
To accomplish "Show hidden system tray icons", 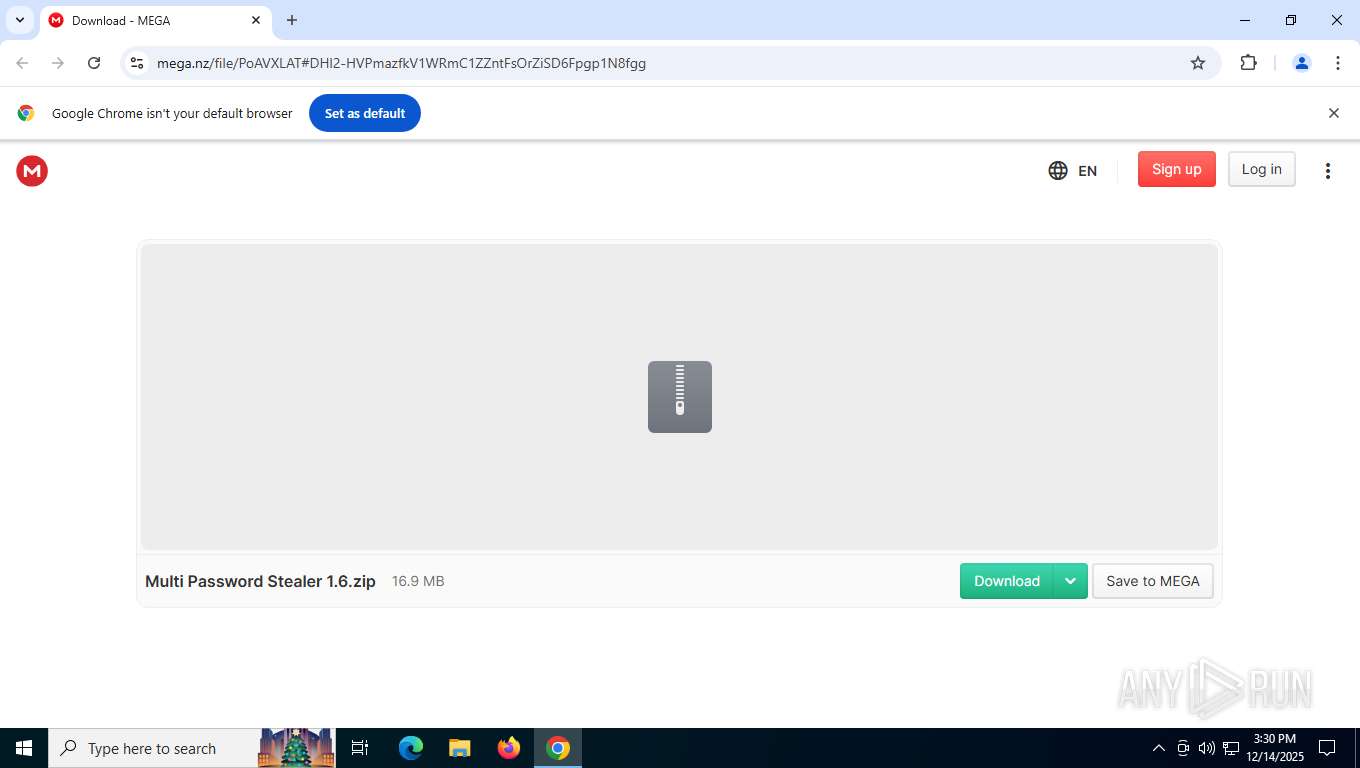I will click(x=1159, y=748).
